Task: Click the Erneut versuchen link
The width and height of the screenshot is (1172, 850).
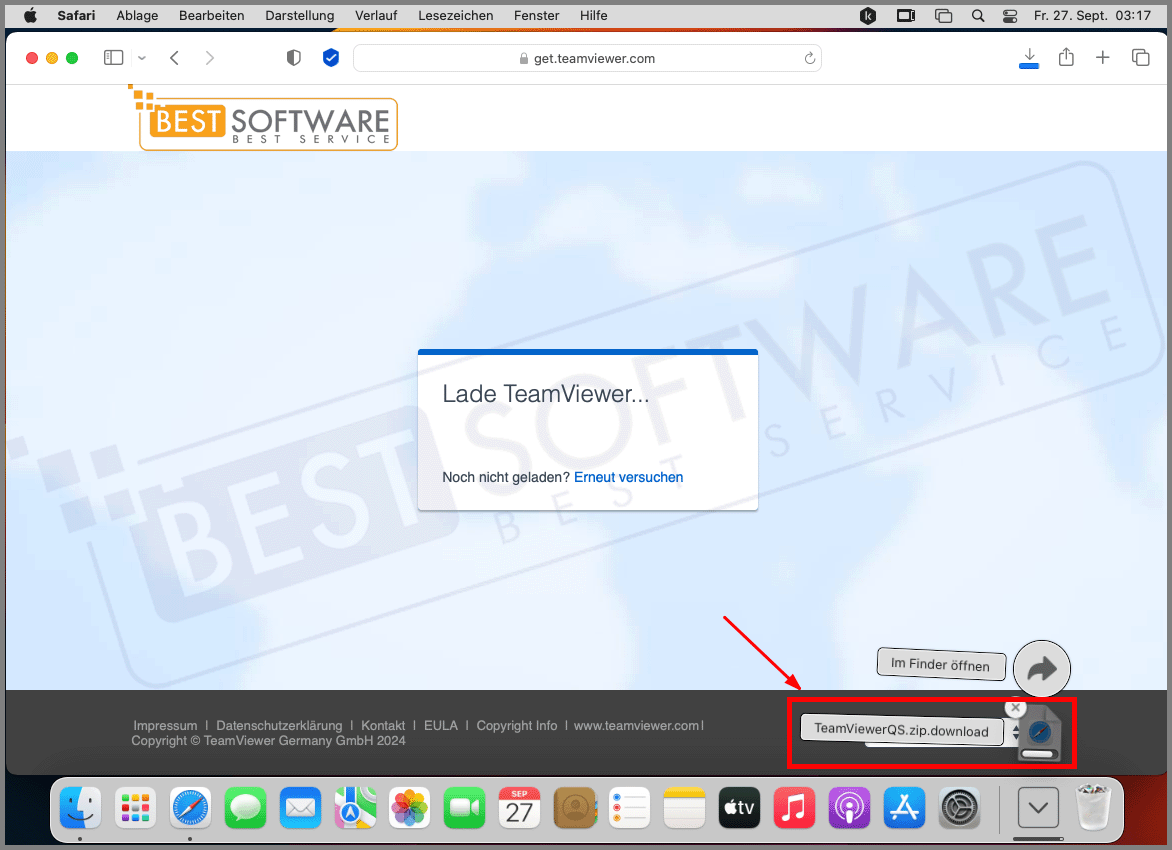Action: click(x=628, y=477)
